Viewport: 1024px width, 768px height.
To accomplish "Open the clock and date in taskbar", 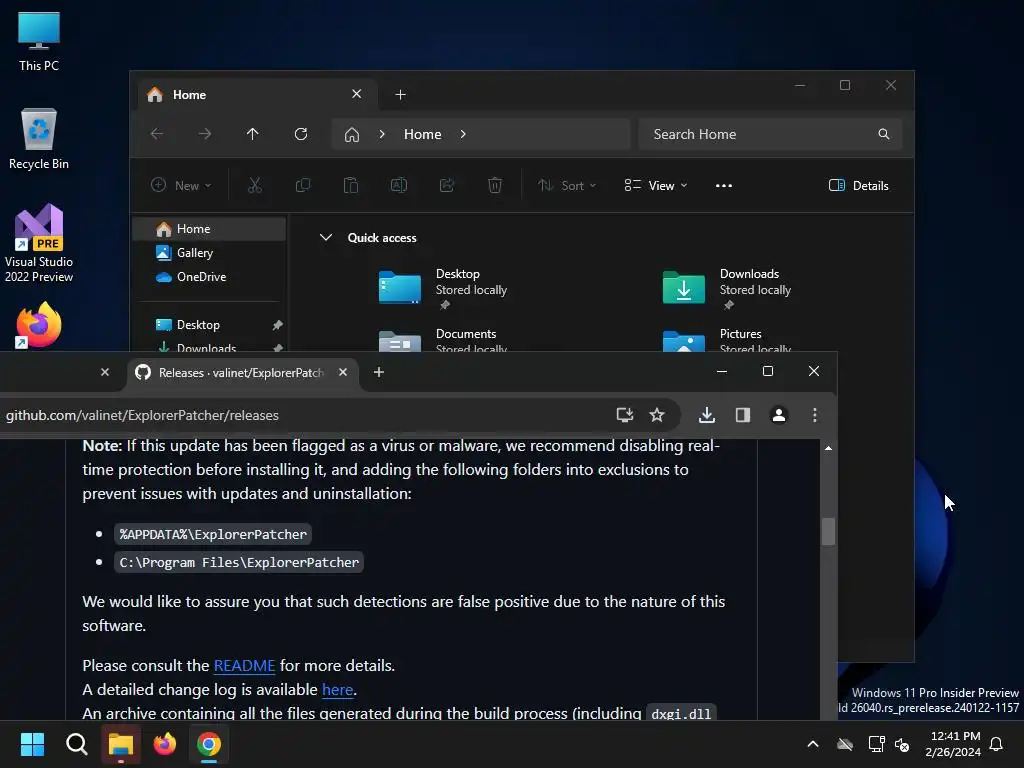I will point(952,744).
